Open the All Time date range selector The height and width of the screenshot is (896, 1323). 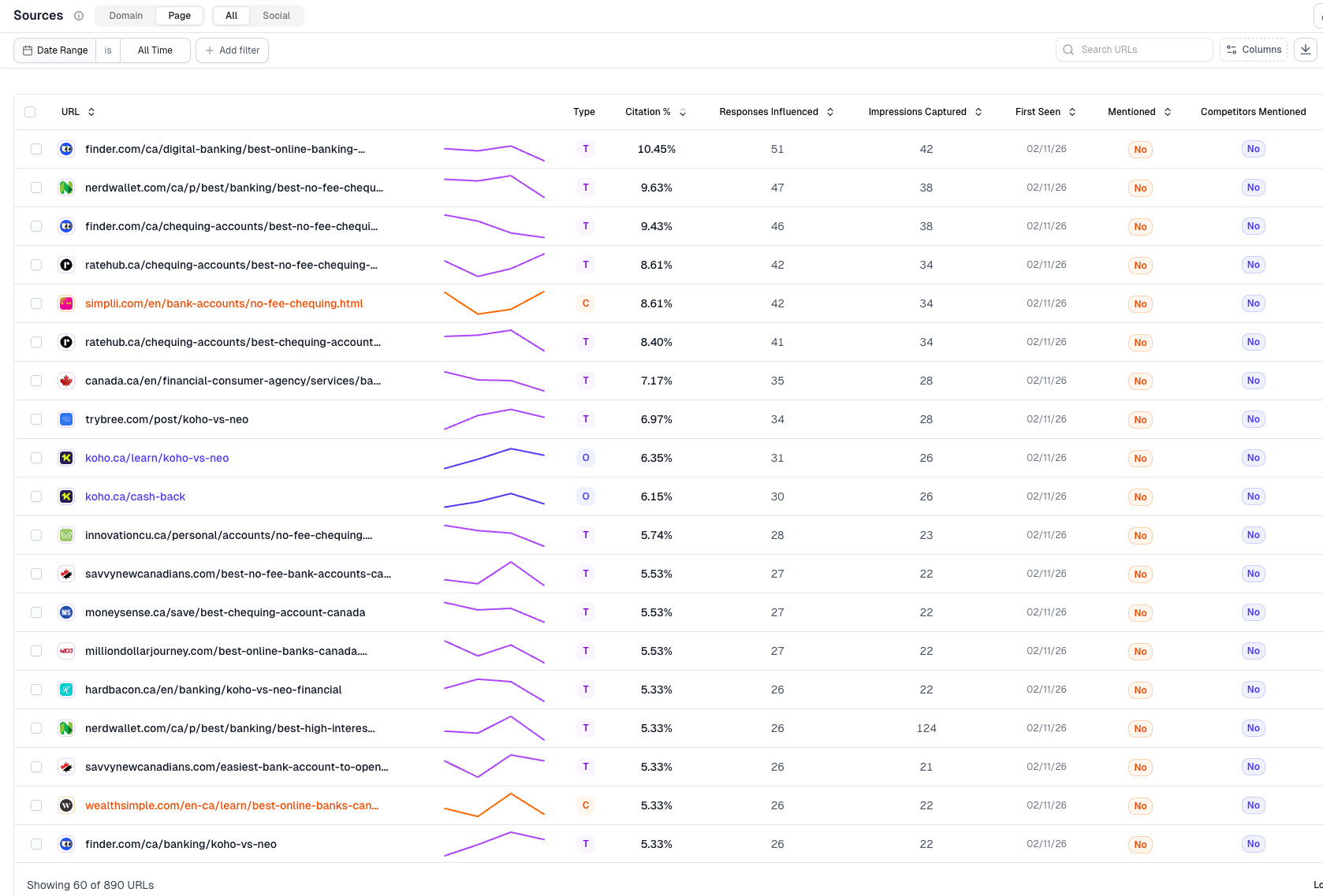coord(155,50)
